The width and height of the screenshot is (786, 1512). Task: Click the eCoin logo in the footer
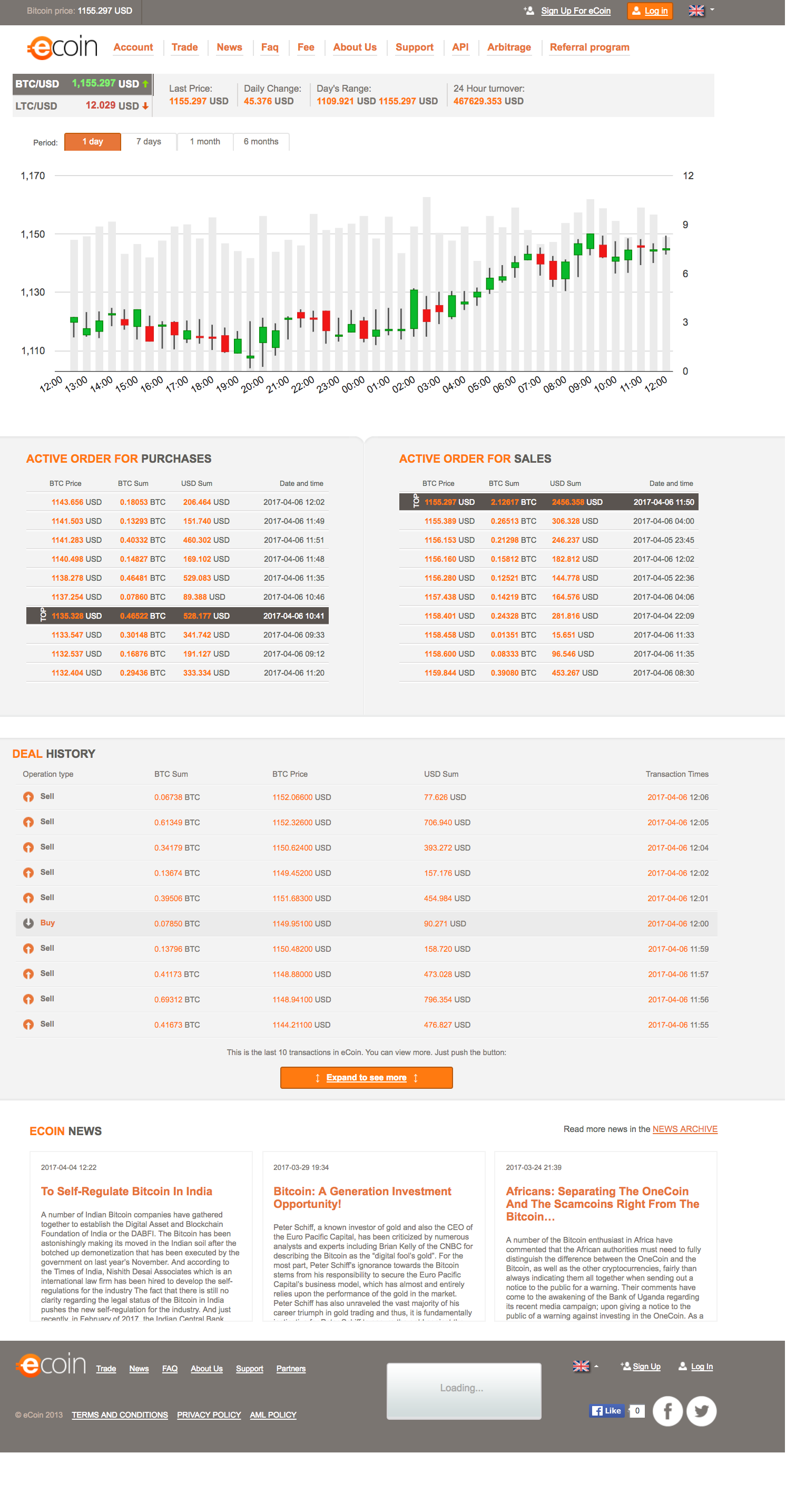[51, 1364]
